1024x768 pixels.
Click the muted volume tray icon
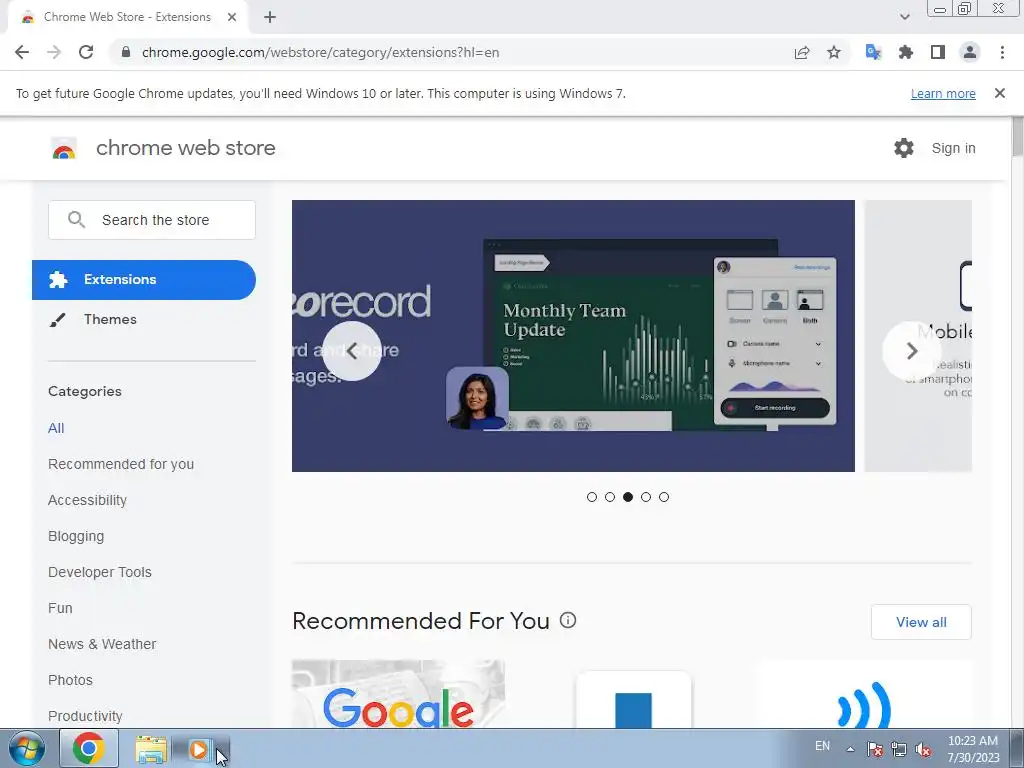pyautogui.click(x=923, y=749)
